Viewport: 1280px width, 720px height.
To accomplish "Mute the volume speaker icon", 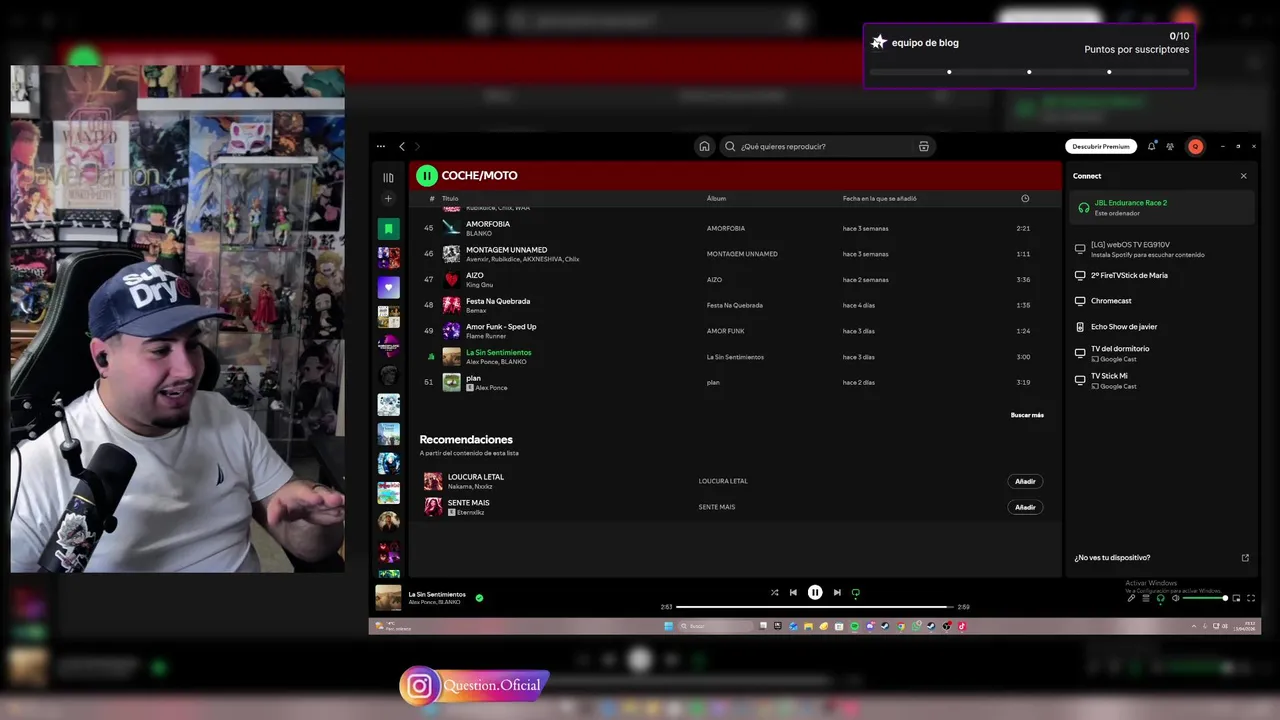I will 1175,598.
